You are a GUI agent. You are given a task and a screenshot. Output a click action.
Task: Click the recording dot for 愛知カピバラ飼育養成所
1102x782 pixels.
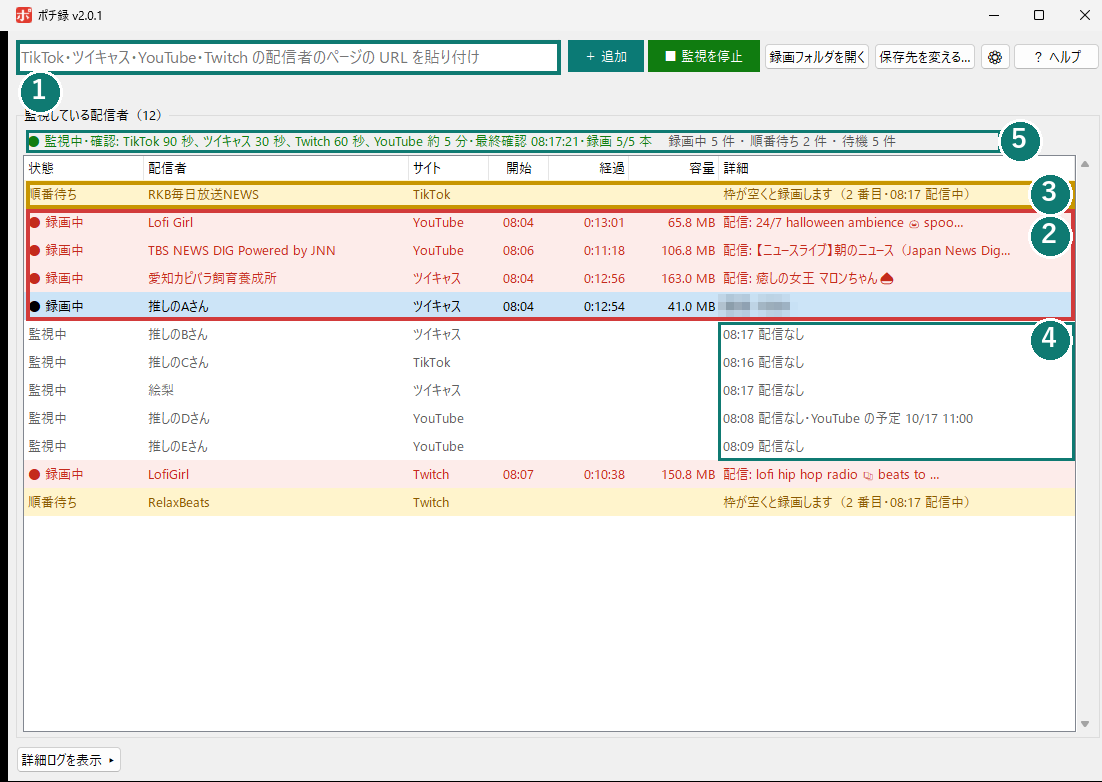click(34, 279)
